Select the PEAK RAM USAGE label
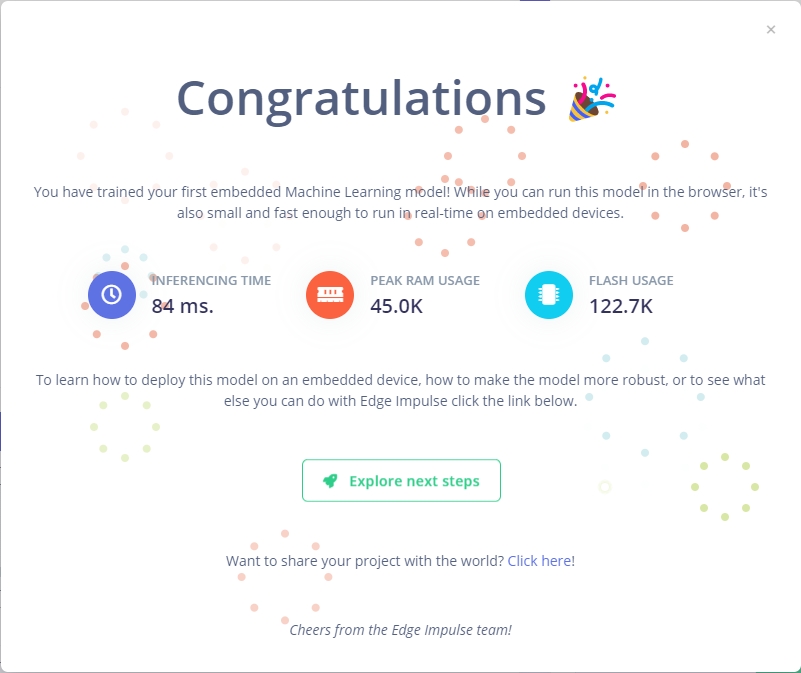Viewport: 801px width, 673px height. coord(425,281)
